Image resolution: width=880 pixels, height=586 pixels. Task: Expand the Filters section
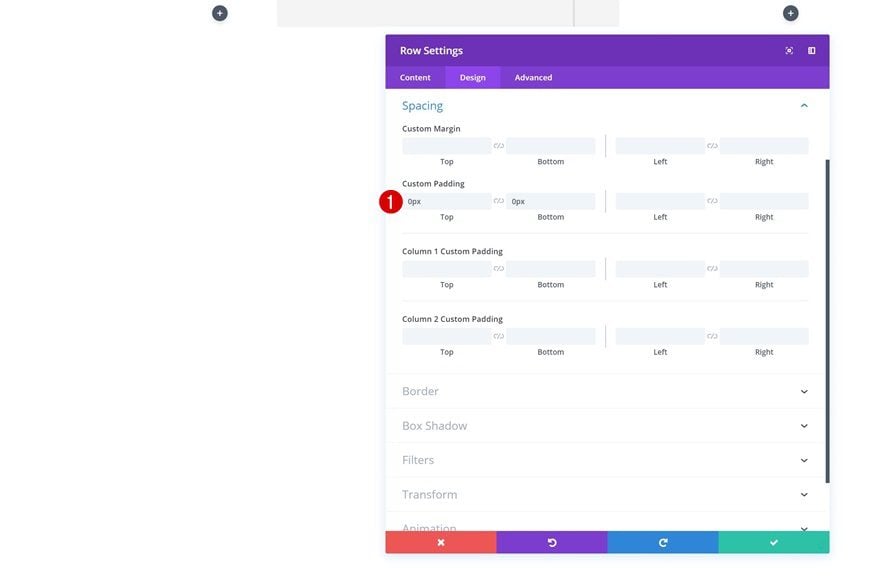click(x=607, y=460)
